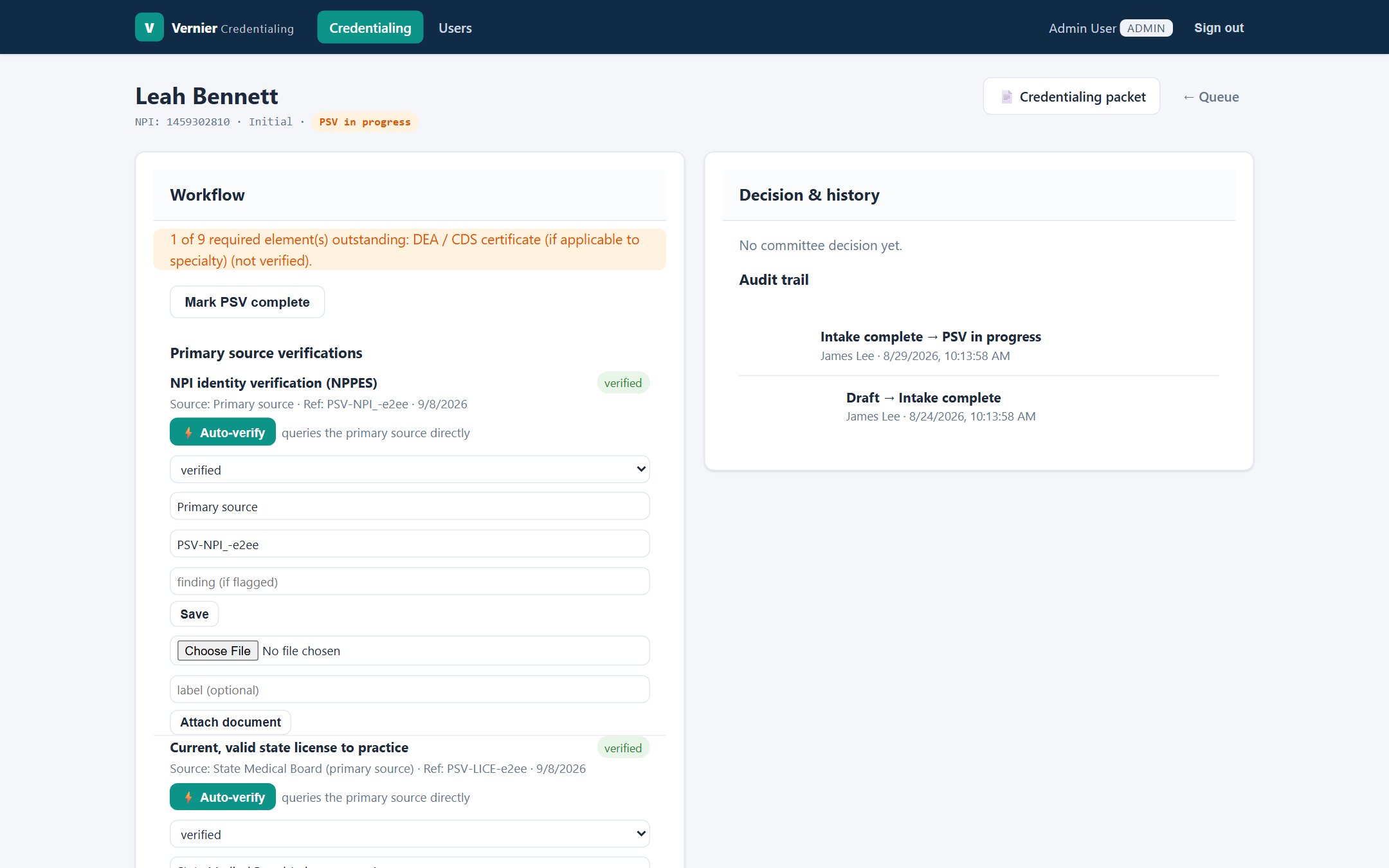The width and height of the screenshot is (1389, 868).
Task: Open the Users tab
Action: click(455, 28)
